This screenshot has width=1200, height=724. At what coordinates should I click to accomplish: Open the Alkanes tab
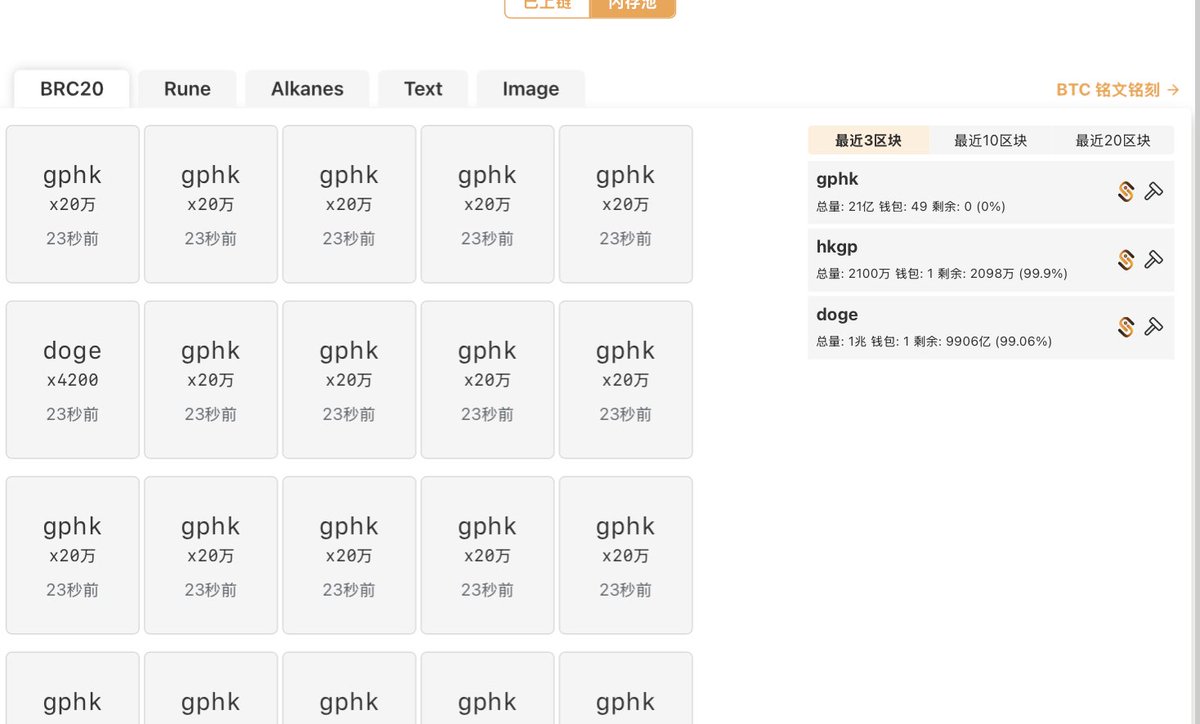point(307,88)
